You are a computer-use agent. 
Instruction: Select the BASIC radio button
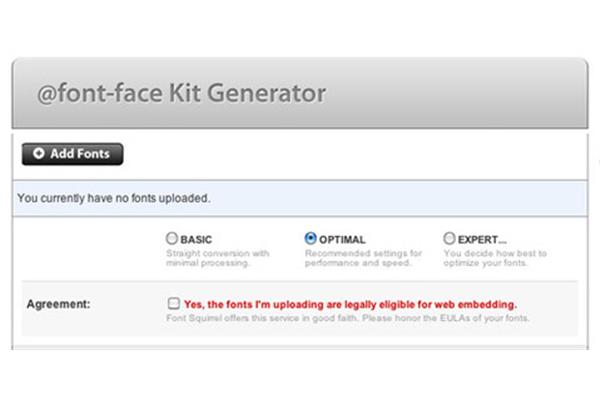pos(172,238)
